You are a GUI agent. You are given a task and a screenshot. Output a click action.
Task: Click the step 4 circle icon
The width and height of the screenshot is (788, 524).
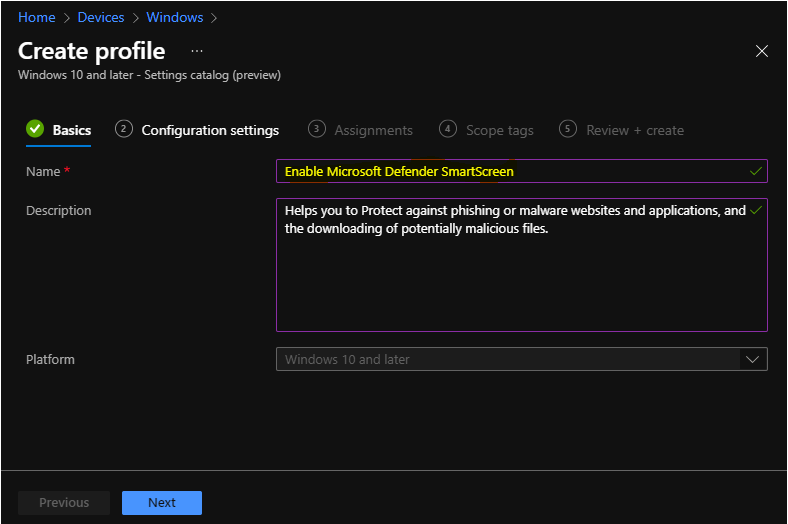pyautogui.click(x=448, y=129)
